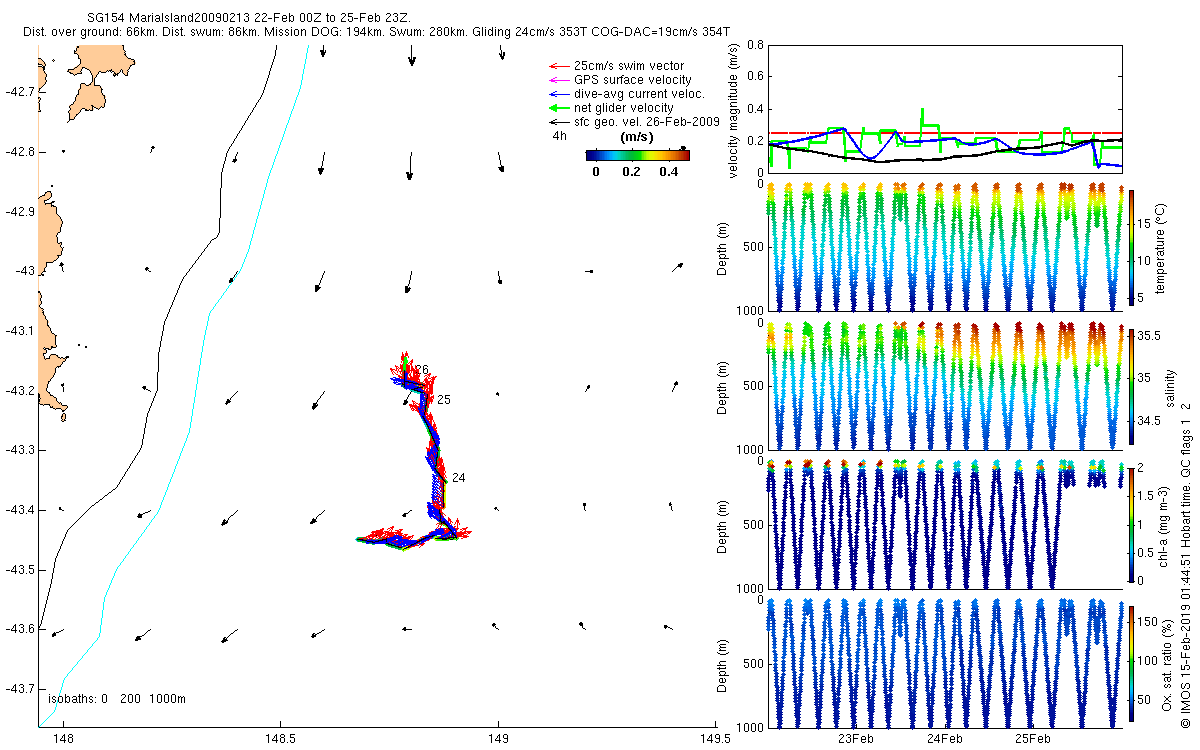This screenshot has width=1200, height=750.
Task: Click the '23Feb' time axis label
Action: click(x=856, y=739)
